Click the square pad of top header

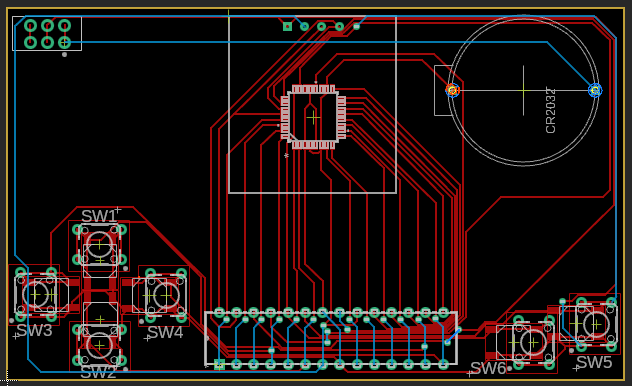click(287, 27)
